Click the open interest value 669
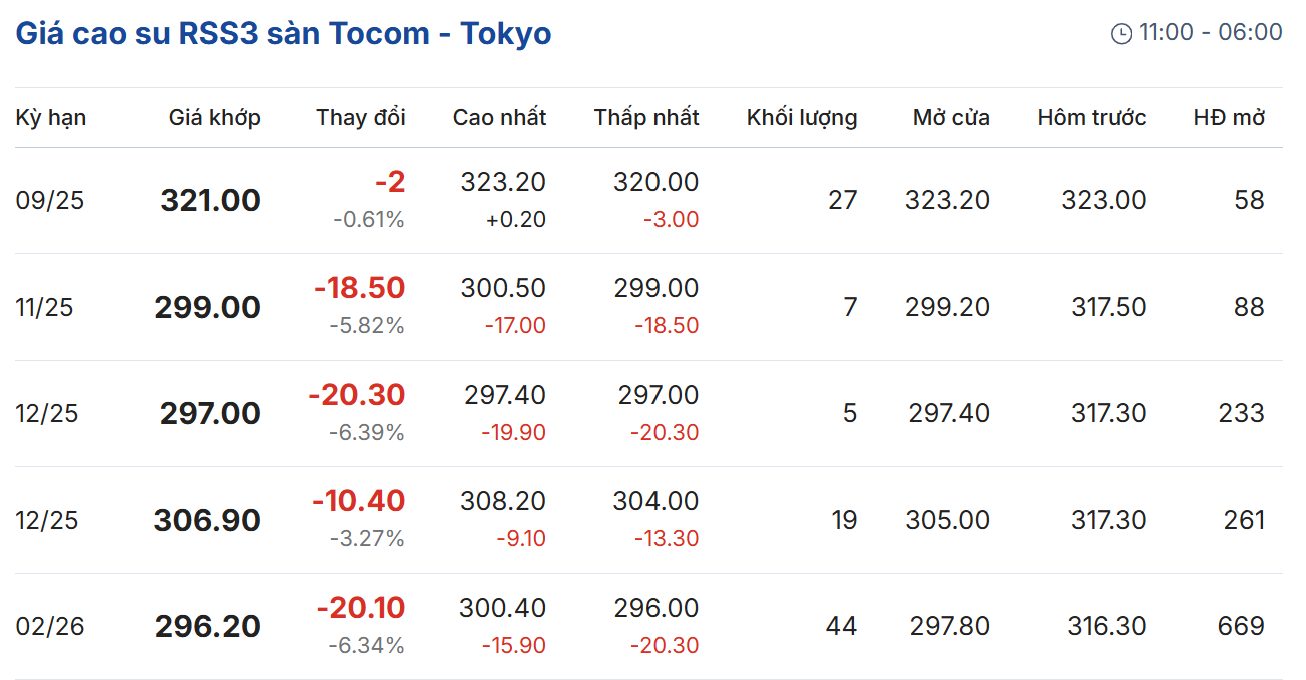This screenshot has width=1306, height=680. click(1241, 627)
